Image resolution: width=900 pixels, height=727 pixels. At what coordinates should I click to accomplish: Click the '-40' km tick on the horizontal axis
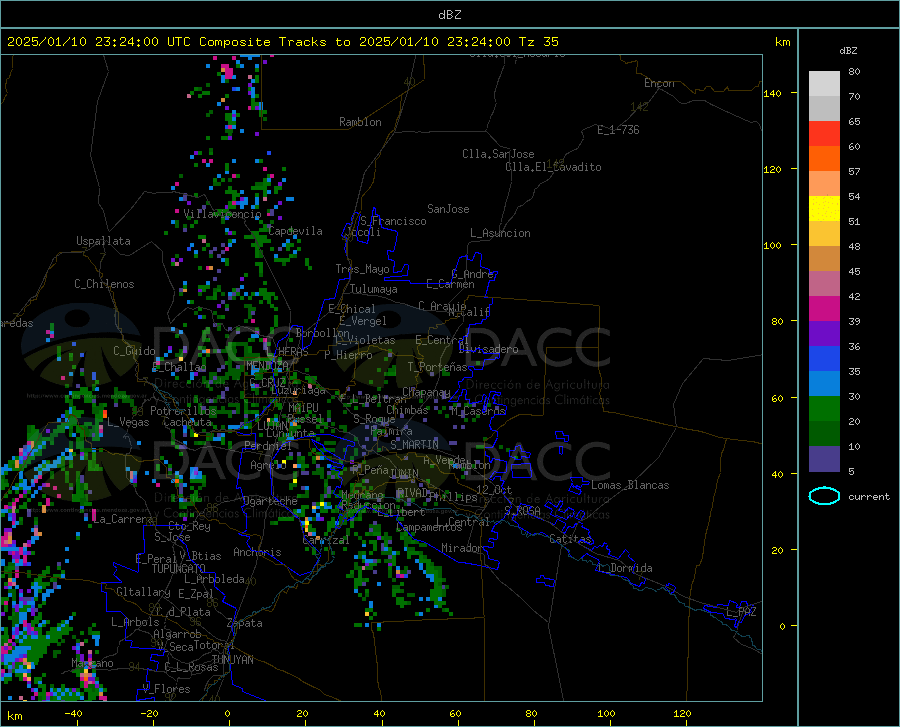click(72, 713)
